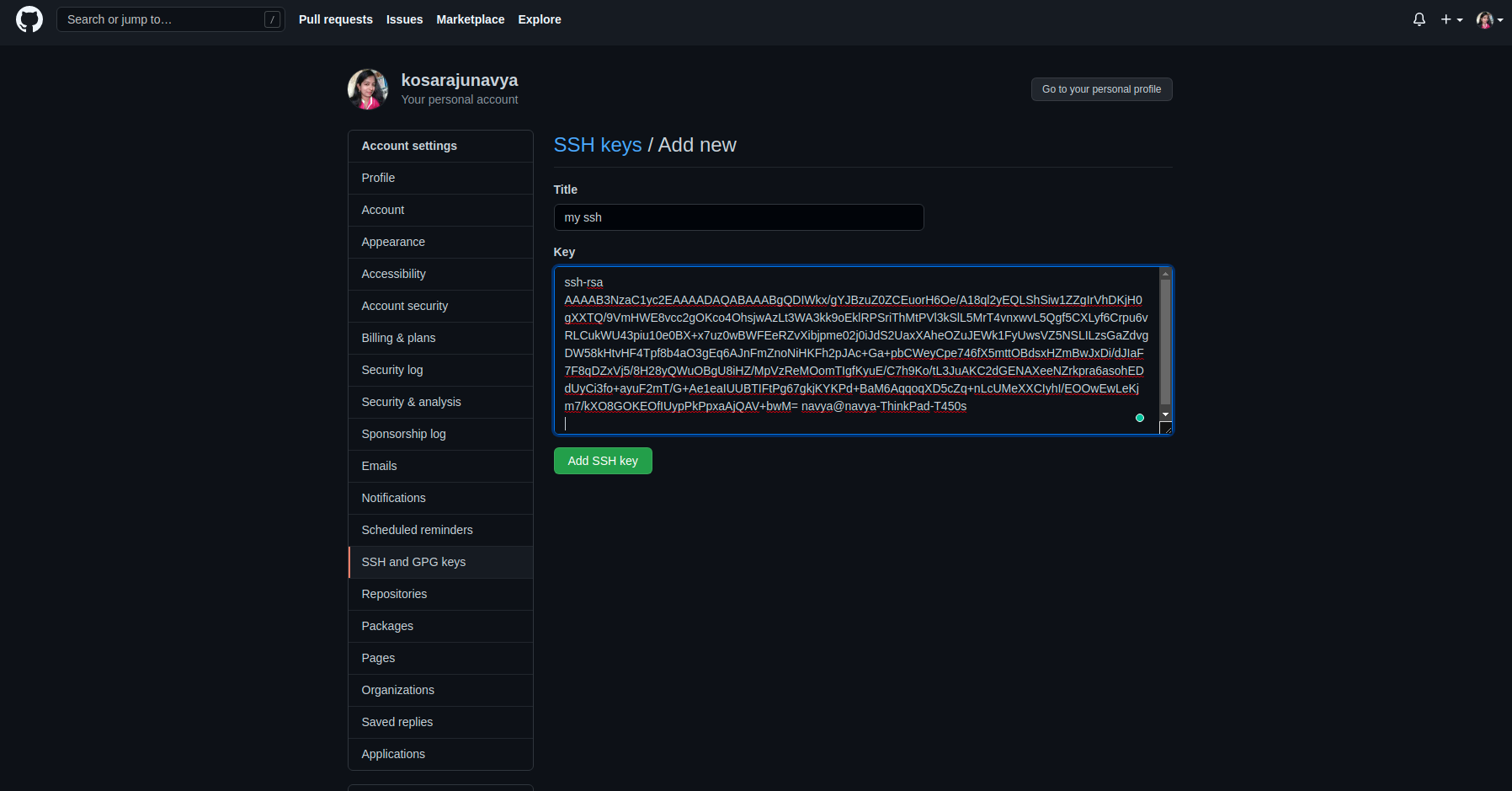Click the kosarajunavya username heading
Image resolution: width=1512 pixels, height=791 pixels.
[x=460, y=80]
